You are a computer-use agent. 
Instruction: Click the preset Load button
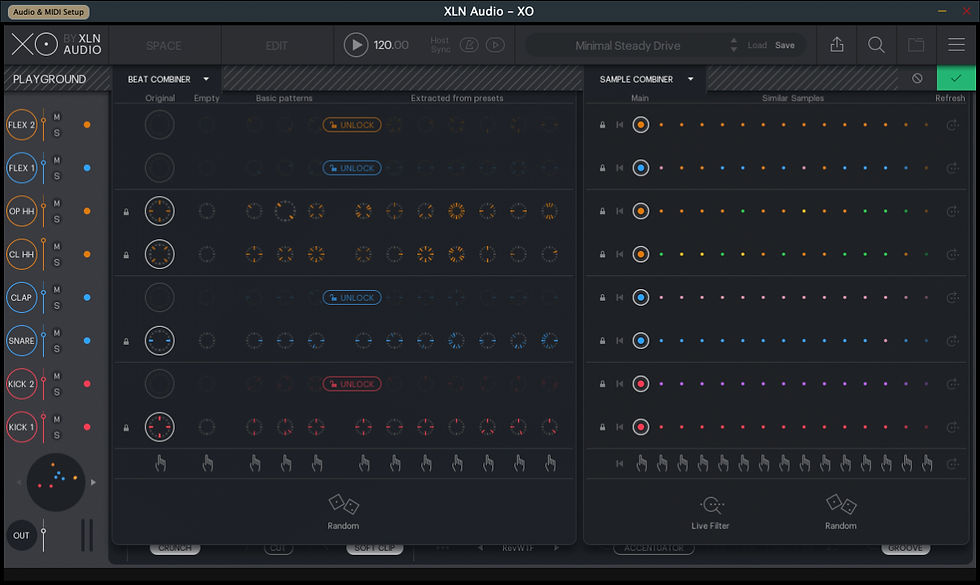(x=757, y=45)
